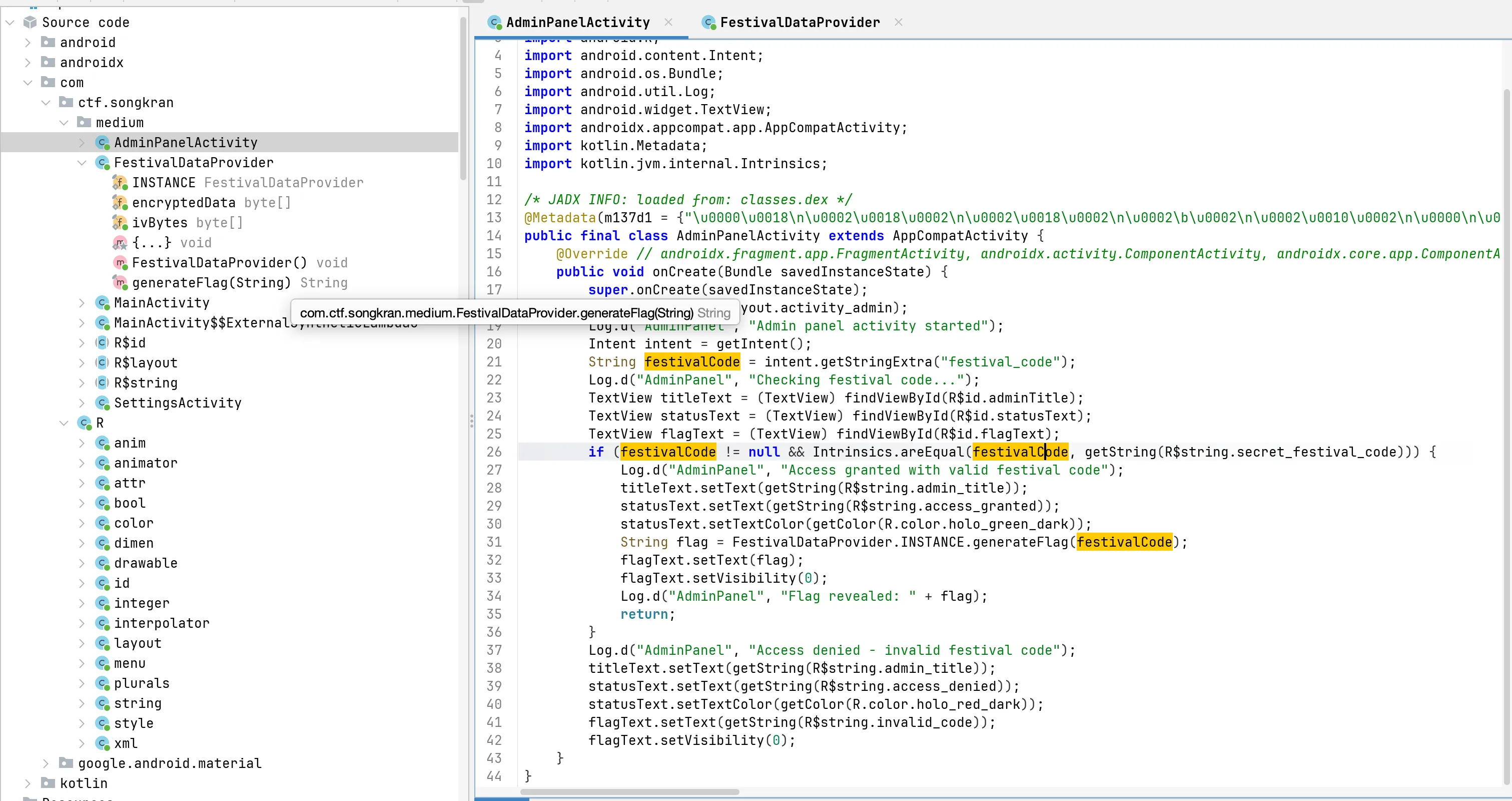This screenshot has width=1512, height=801.
Task: Click the FestivalDataProvider() constructor icon
Action: click(120, 262)
